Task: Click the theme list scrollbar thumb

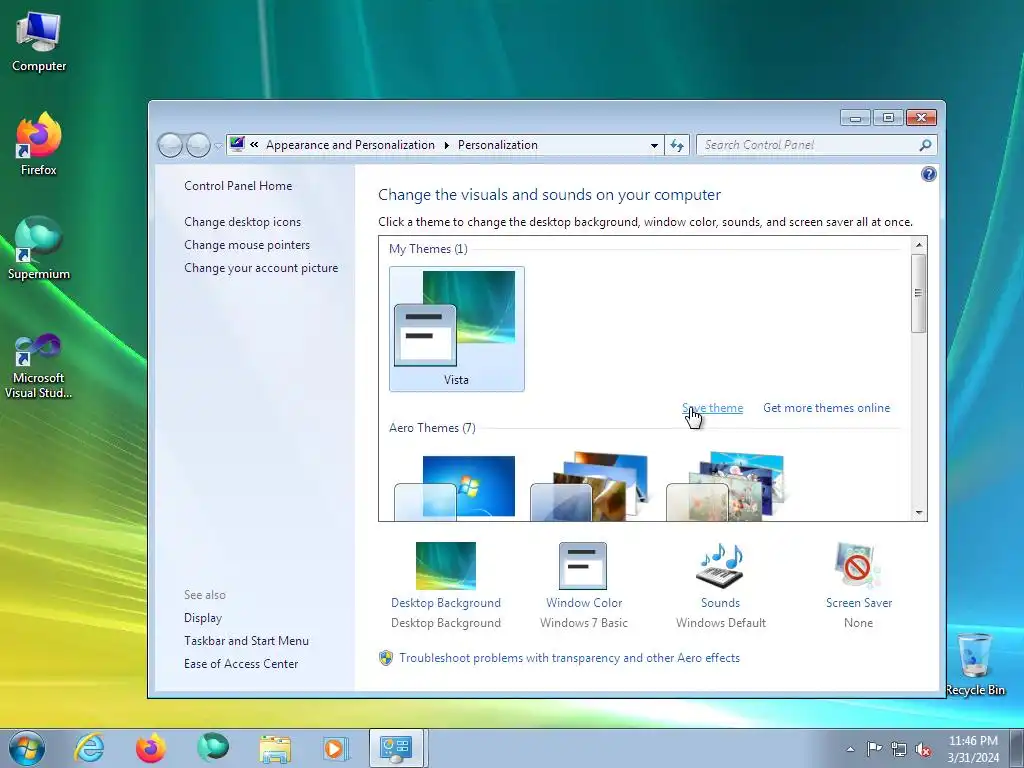Action: [x=918, y=293]
